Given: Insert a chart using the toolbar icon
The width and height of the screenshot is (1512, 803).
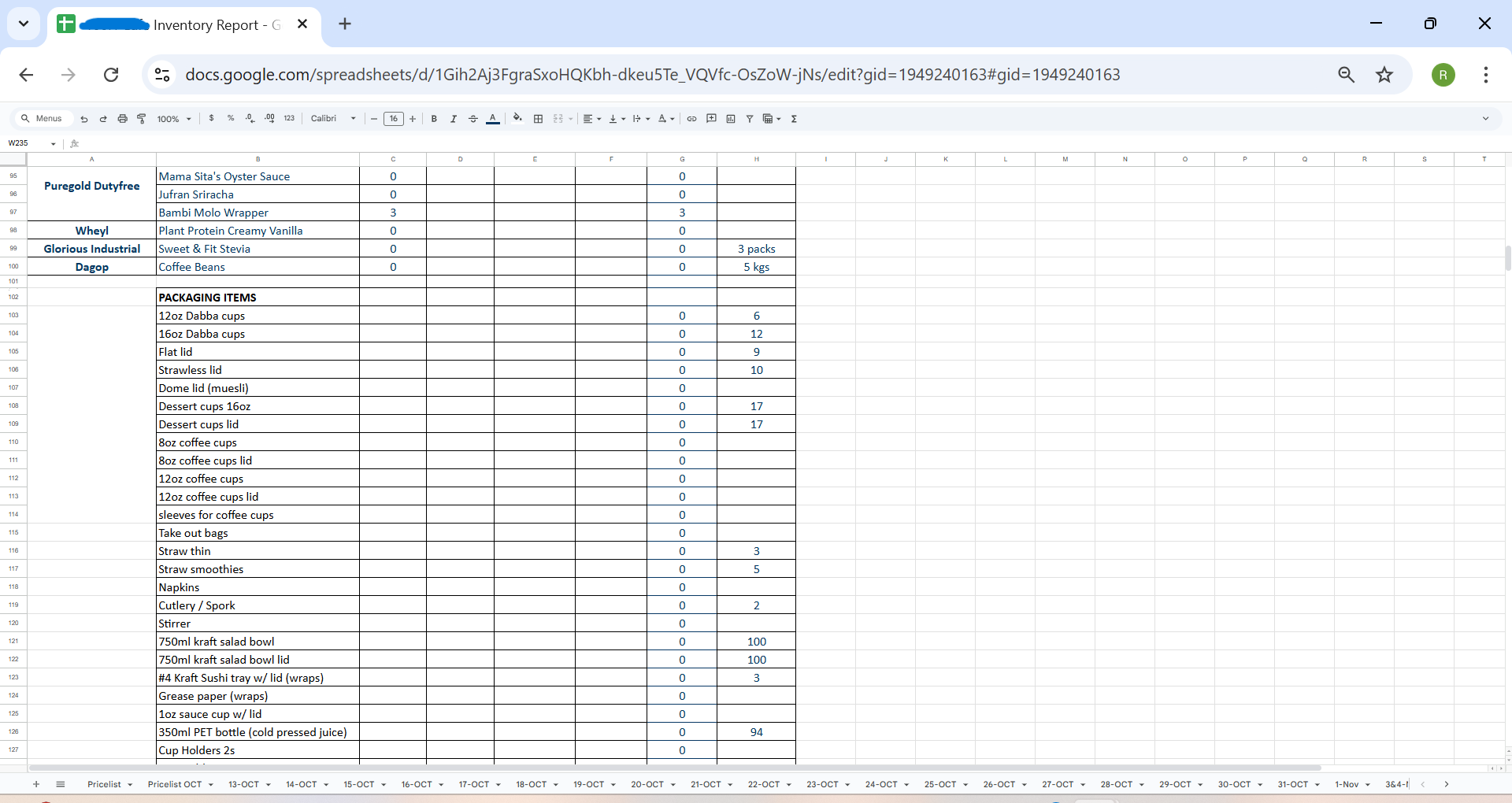Looking at the screenshot, I should (x=731, y=119).
